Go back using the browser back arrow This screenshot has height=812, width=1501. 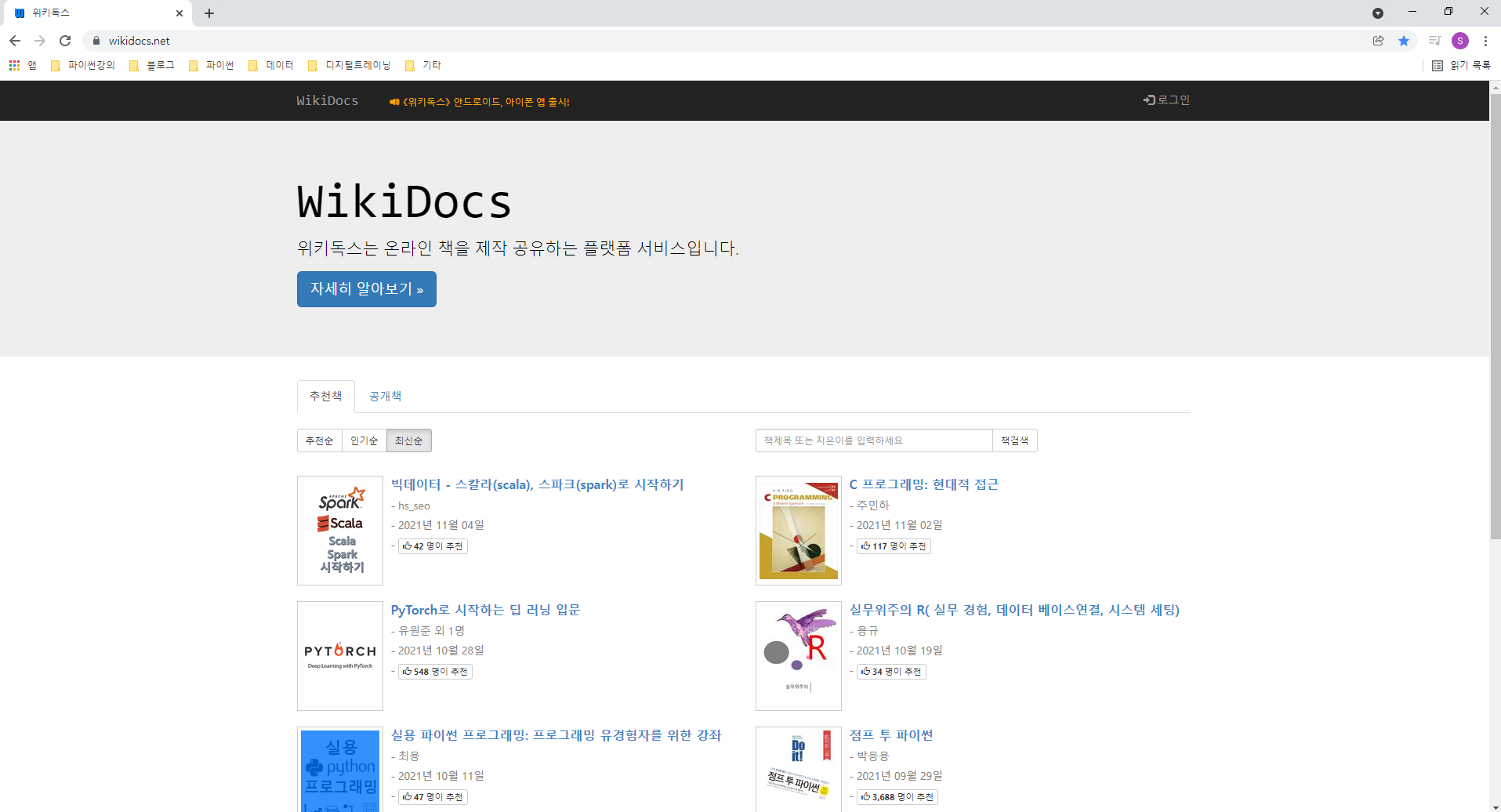point(15,41)
